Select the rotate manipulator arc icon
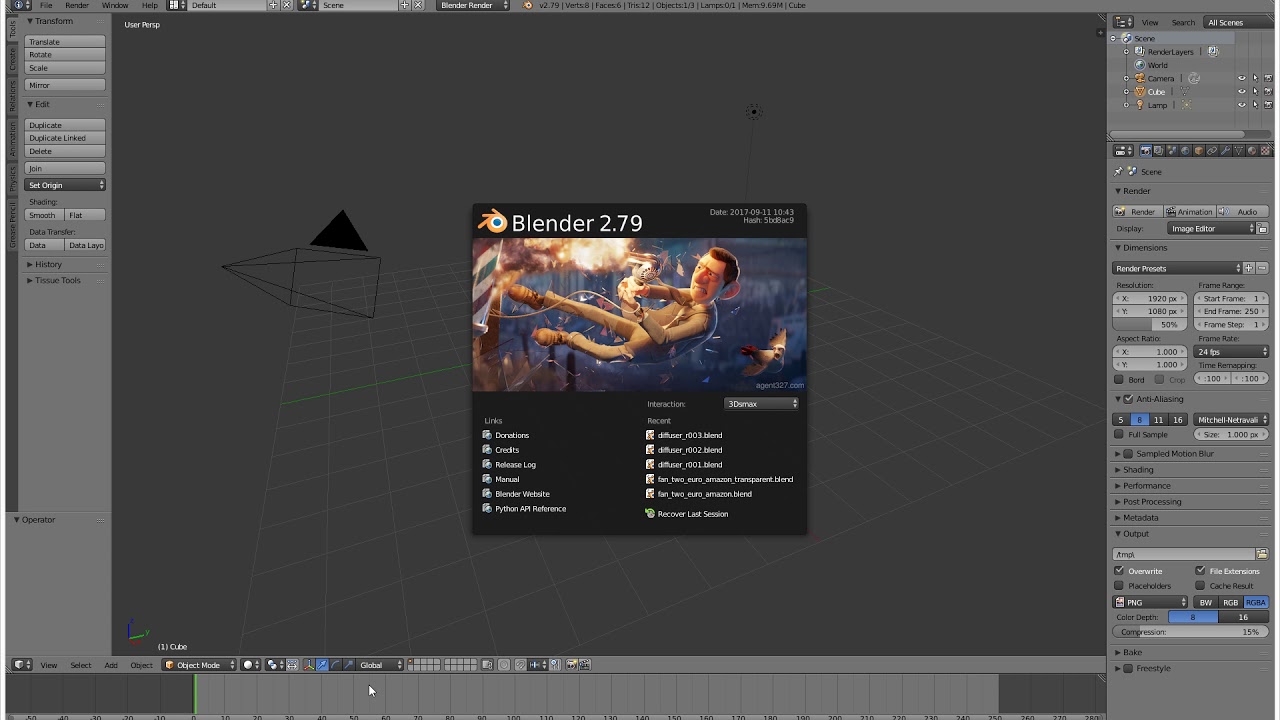 point(335,665)
